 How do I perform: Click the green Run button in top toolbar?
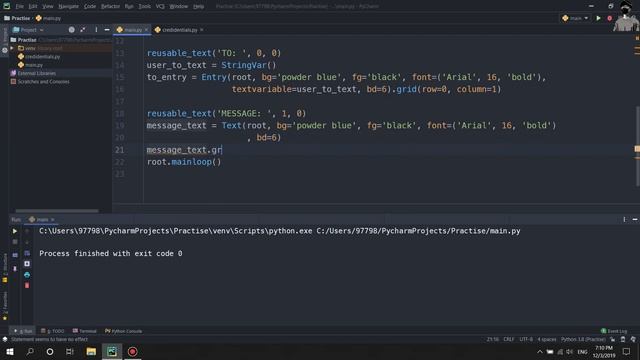point(598,18)
